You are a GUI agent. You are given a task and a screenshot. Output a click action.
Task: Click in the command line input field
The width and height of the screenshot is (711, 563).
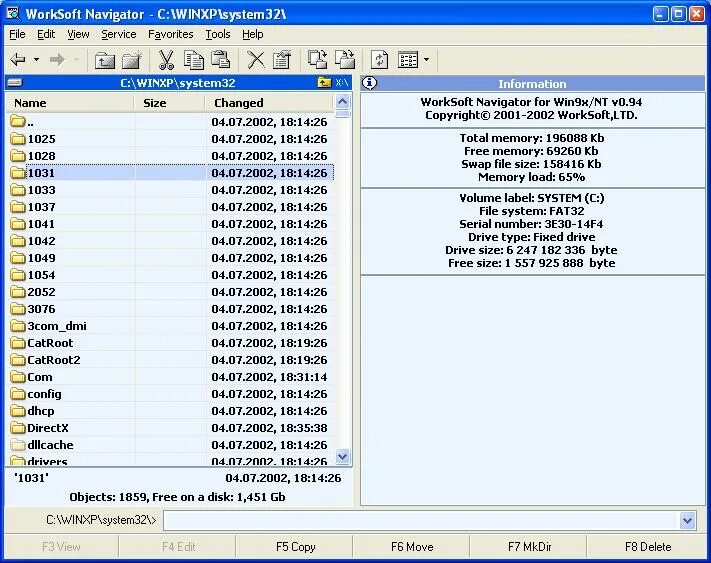[420, 520]
